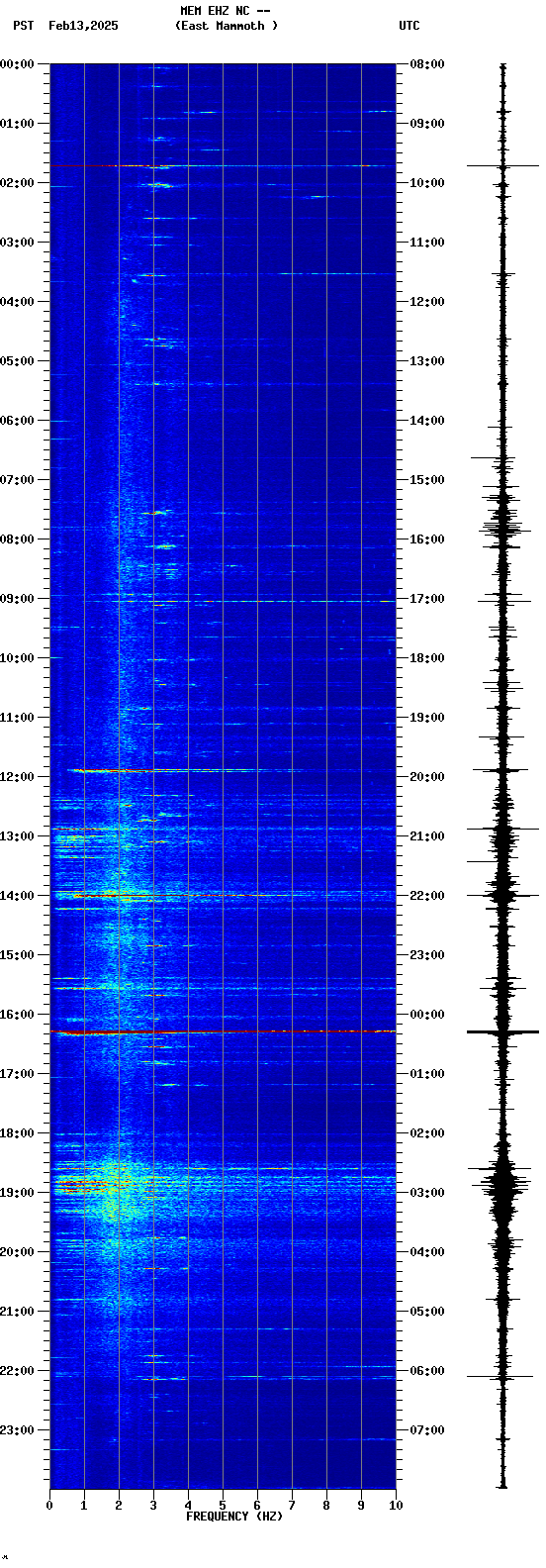
Task: Click the bright horizontal event line at 14:00 PST
Action: tap(223, 895)
